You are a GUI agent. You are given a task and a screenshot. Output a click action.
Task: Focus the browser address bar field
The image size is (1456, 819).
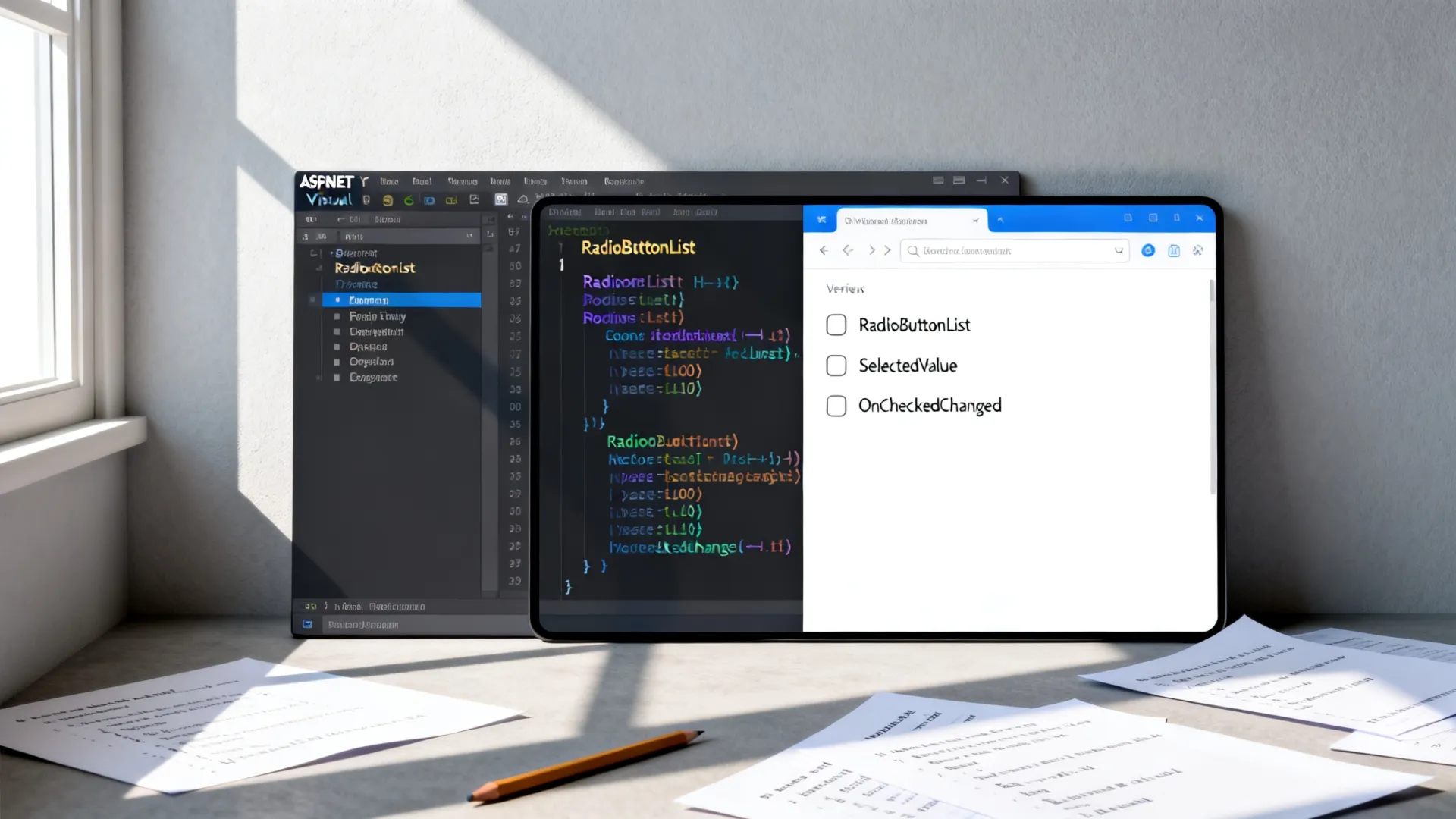point(1015,251)
